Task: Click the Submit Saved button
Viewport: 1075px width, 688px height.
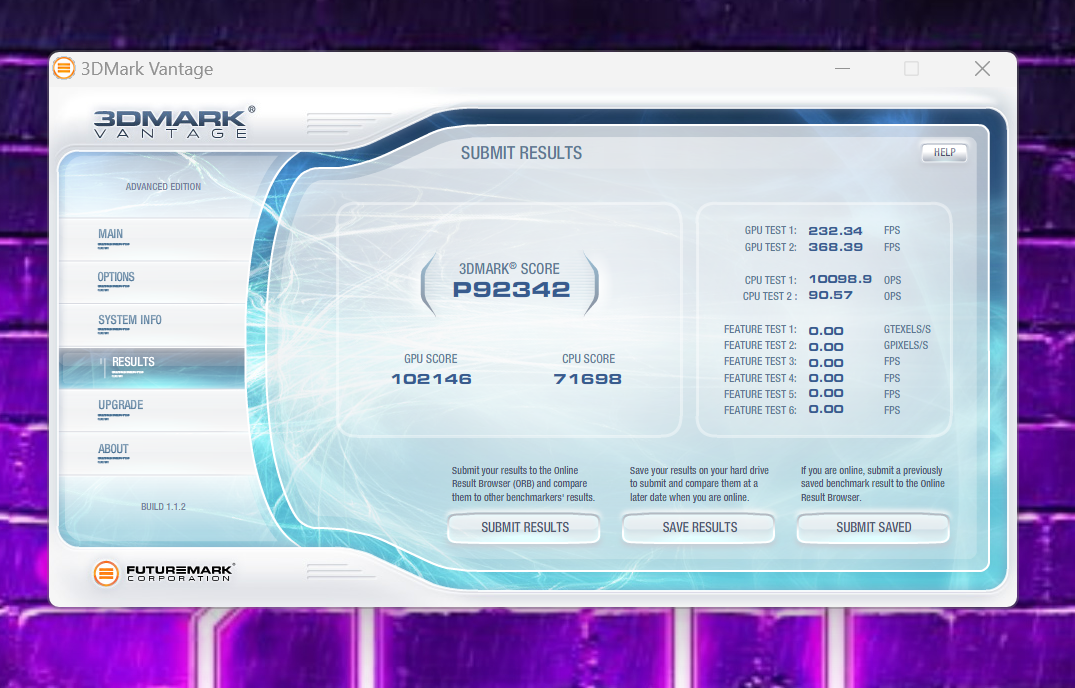Action: point(873,528)
